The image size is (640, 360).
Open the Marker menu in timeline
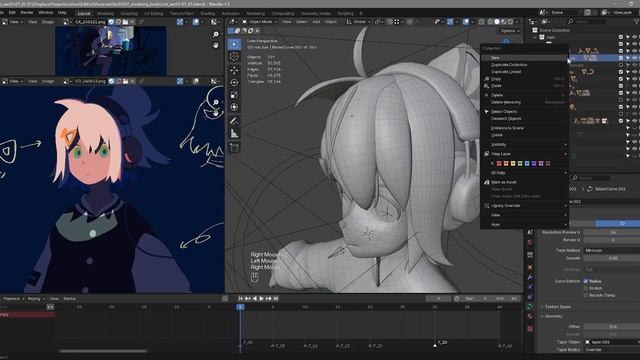pos(69,299)
